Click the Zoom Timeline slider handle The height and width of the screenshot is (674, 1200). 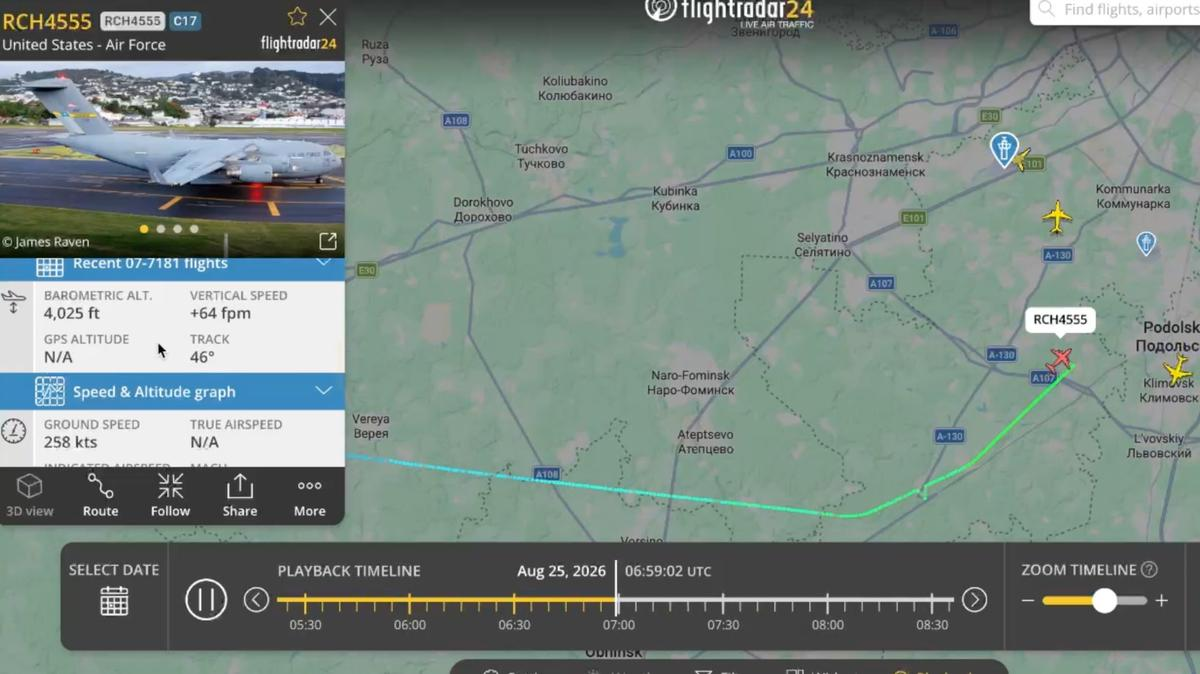coord(1104,600)
